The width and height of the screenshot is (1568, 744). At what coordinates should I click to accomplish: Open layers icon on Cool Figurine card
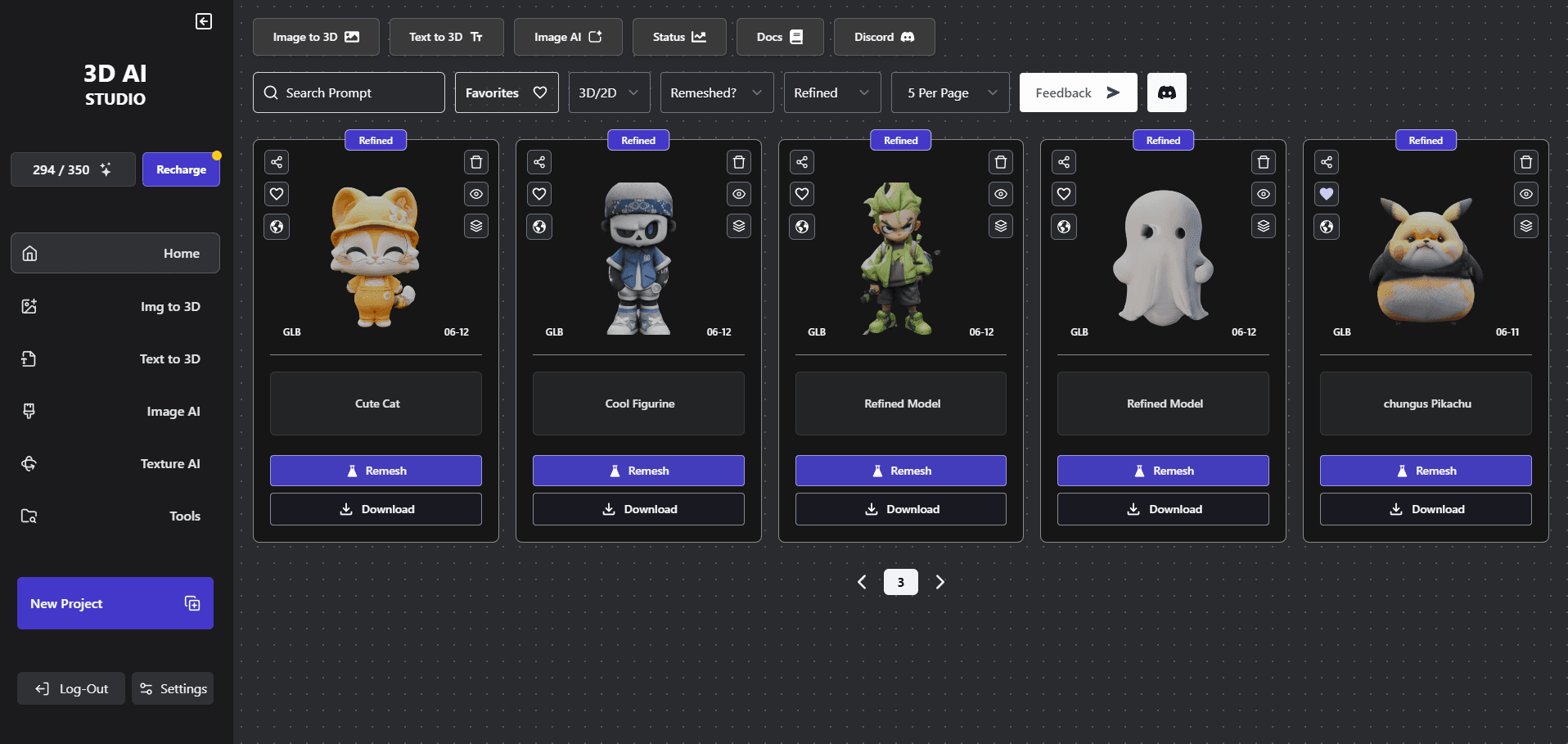739,226
